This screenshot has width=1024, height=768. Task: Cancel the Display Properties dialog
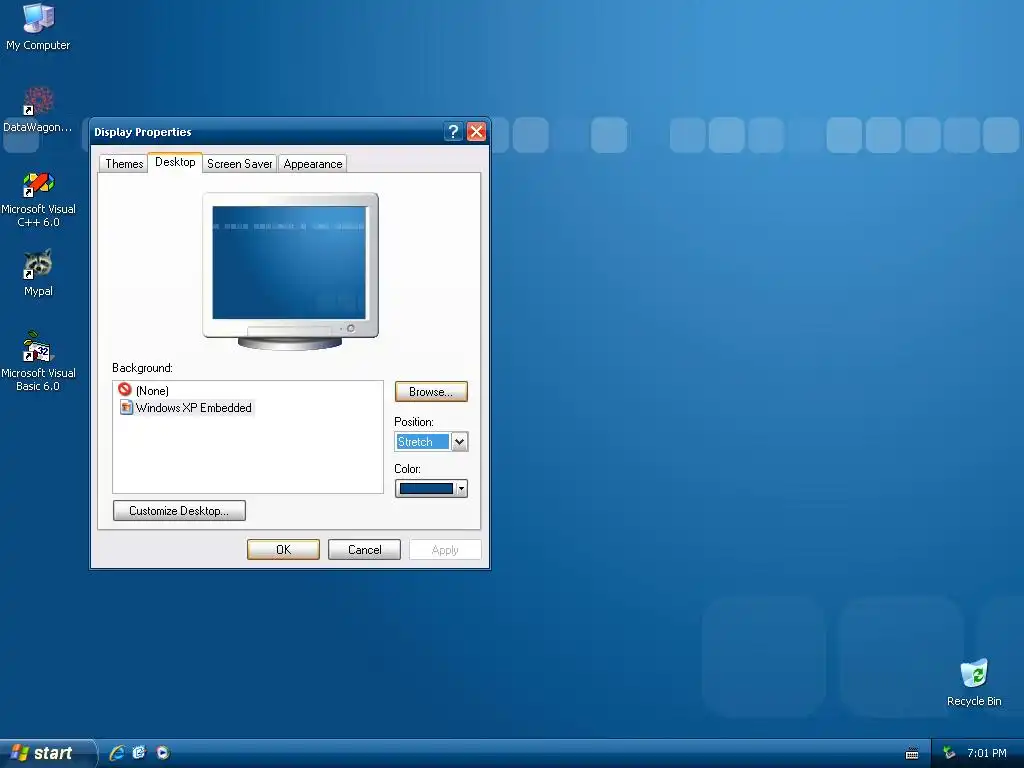364,549
